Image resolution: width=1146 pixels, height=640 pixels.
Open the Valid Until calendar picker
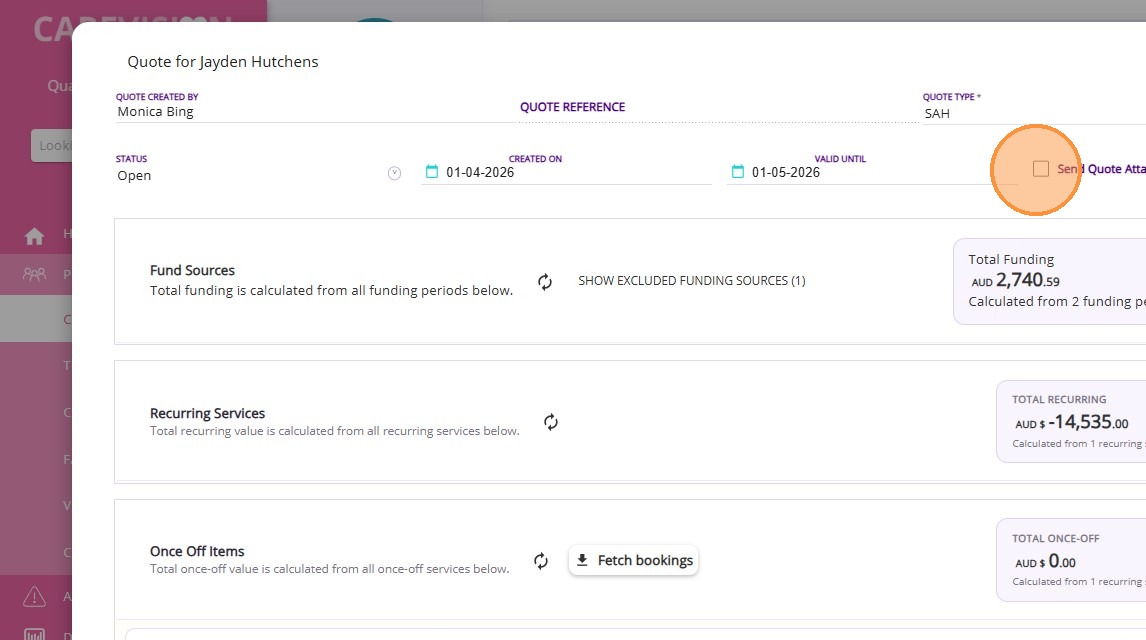pyautogui.click(x=738, y=172)
